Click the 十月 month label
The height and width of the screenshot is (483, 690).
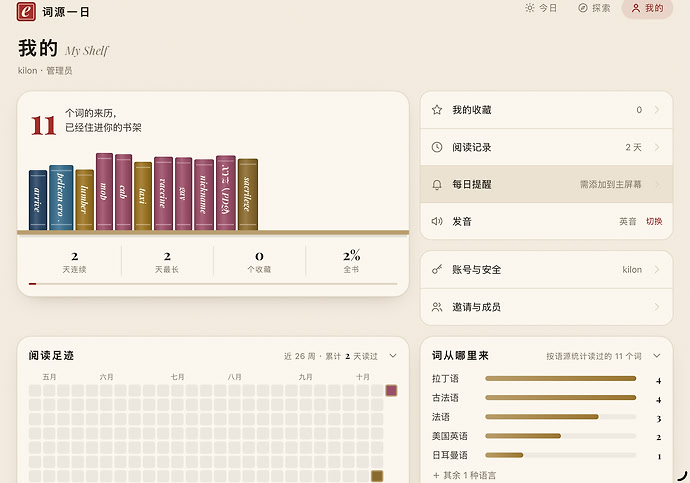[363, 377]
